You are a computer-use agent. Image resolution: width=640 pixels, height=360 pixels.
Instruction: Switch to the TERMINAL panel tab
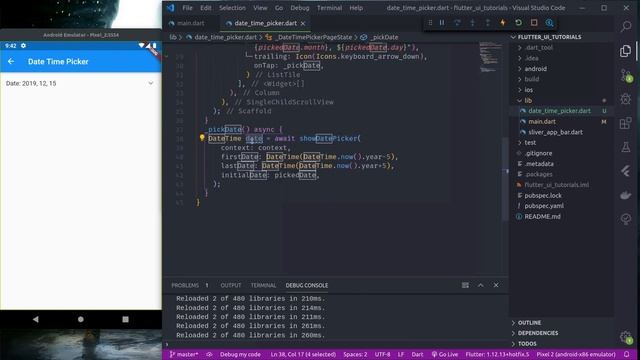(x=263, y=285)
